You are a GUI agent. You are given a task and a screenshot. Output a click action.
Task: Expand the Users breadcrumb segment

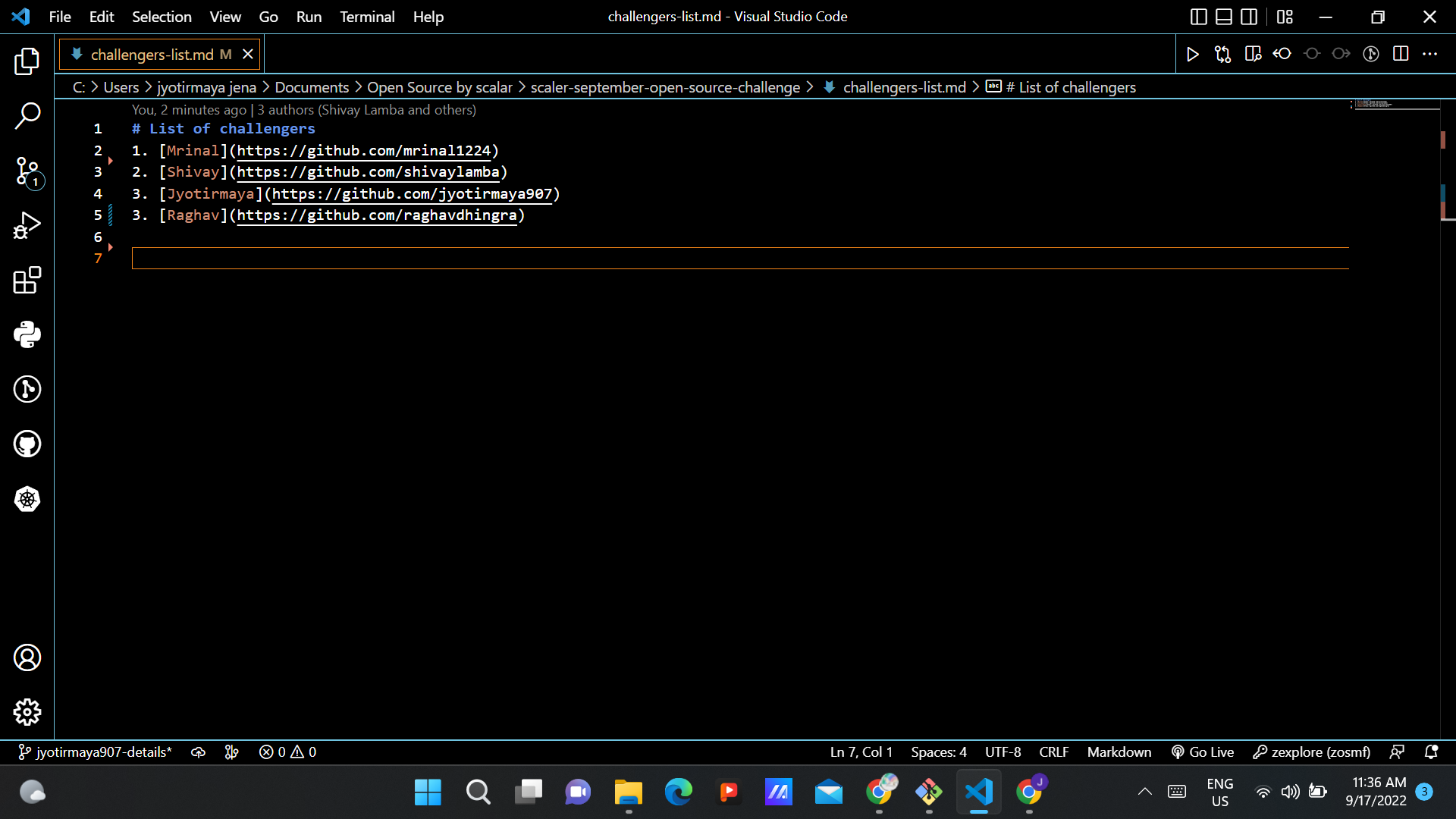(121, 87)
